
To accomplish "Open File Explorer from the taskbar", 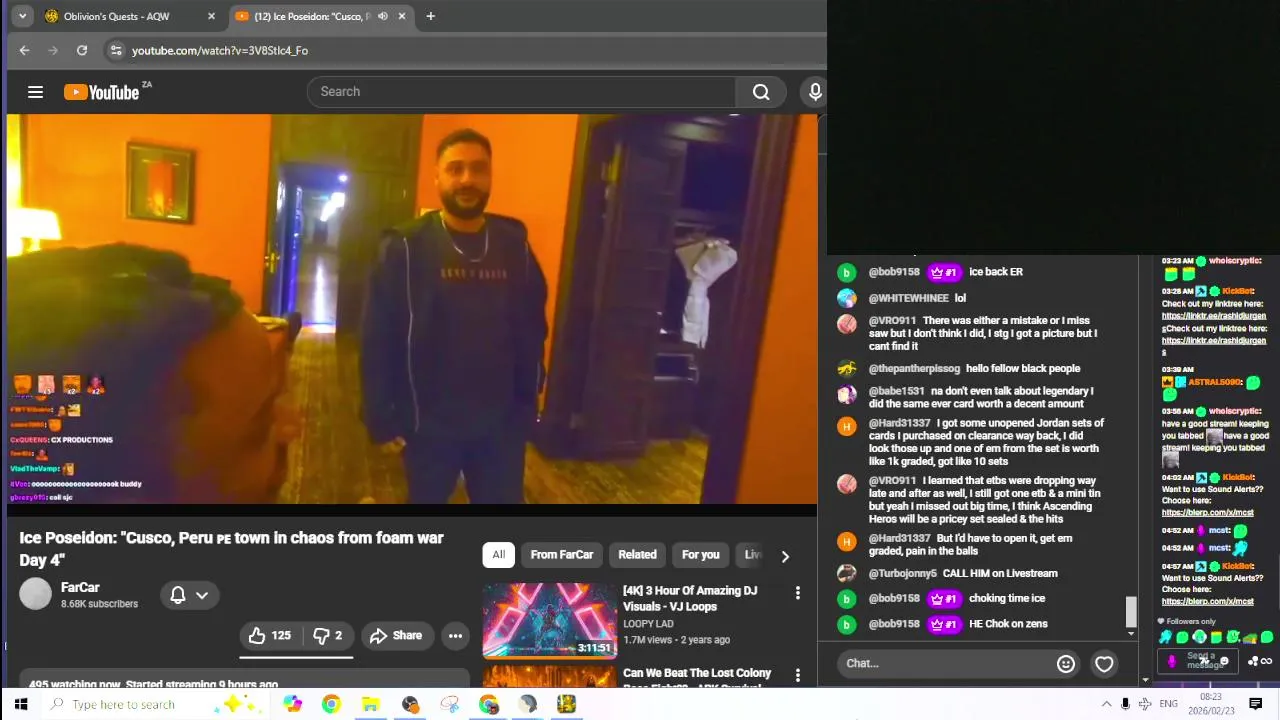I will pos(370,704).
